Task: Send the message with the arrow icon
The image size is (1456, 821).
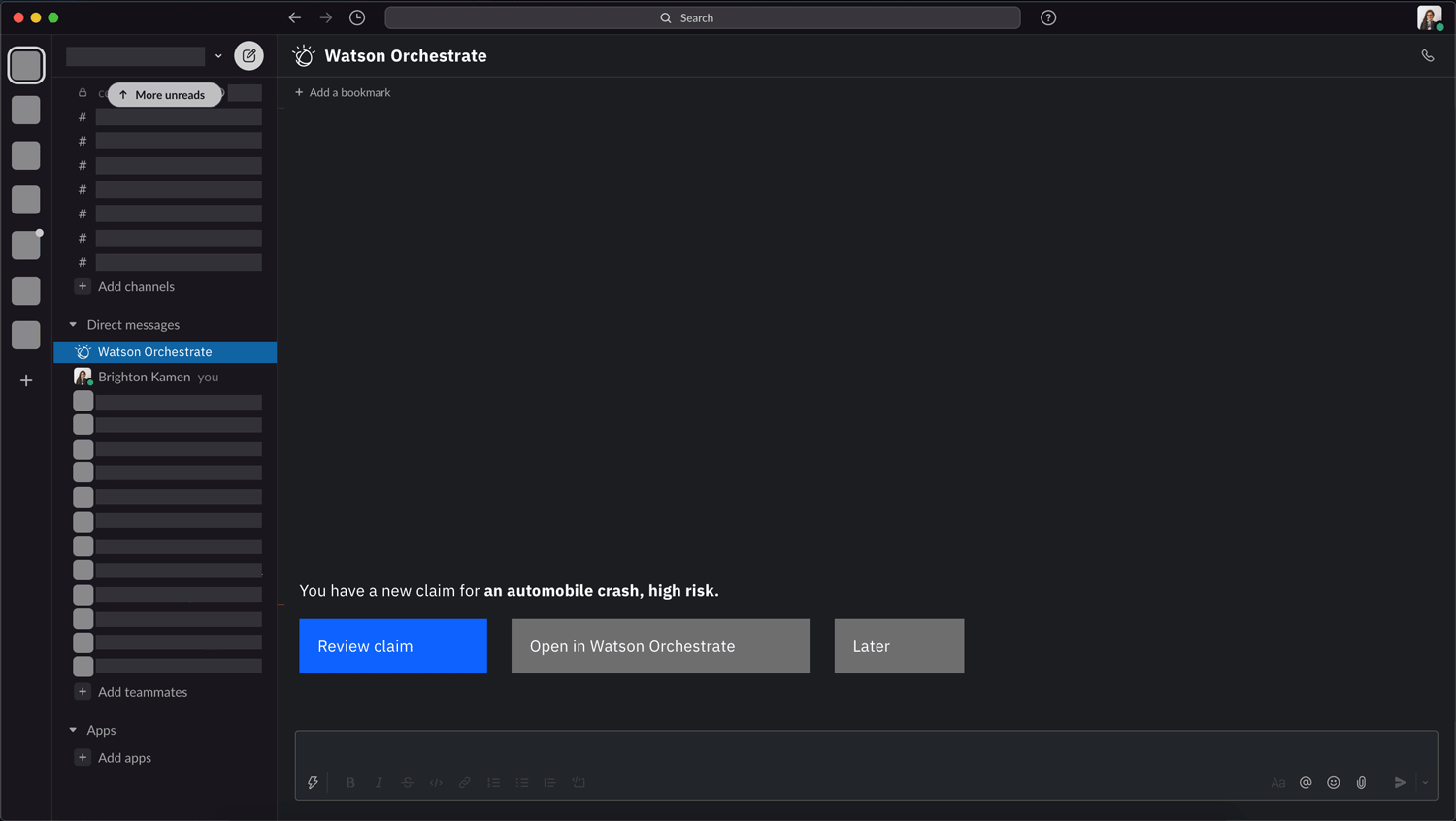Action: click(x=1400, y=782)
